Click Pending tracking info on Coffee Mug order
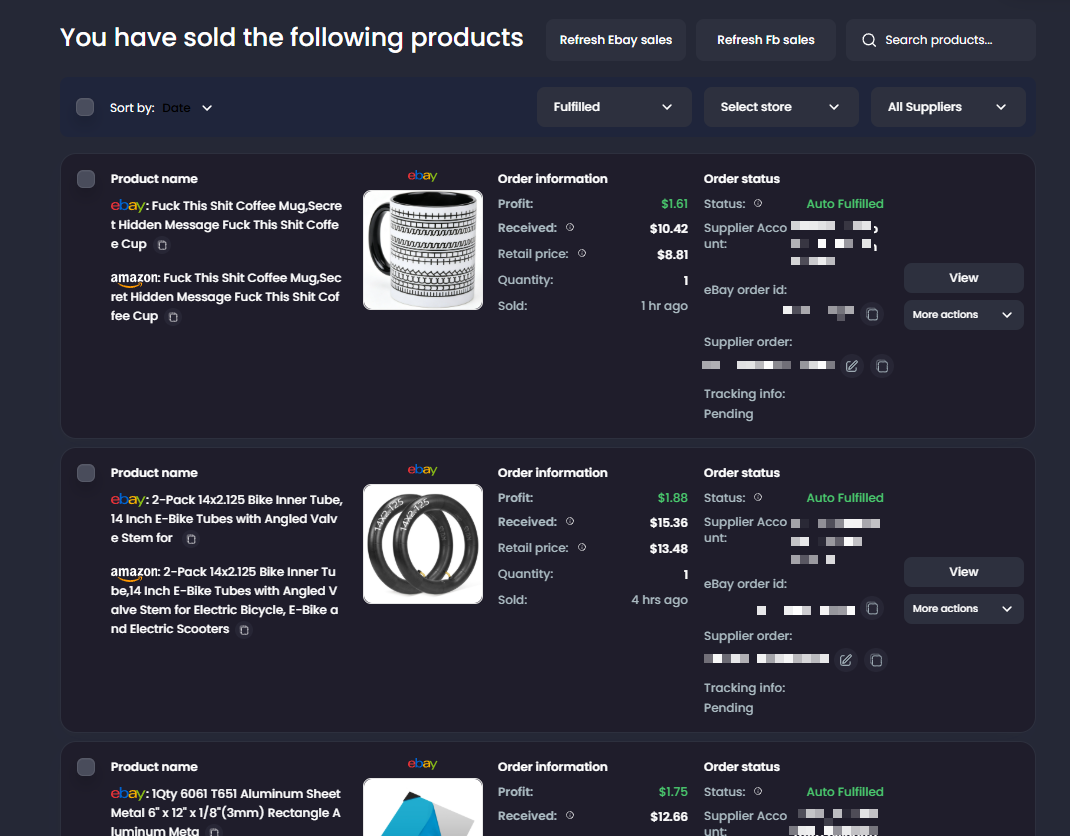 tap(728, 414)
